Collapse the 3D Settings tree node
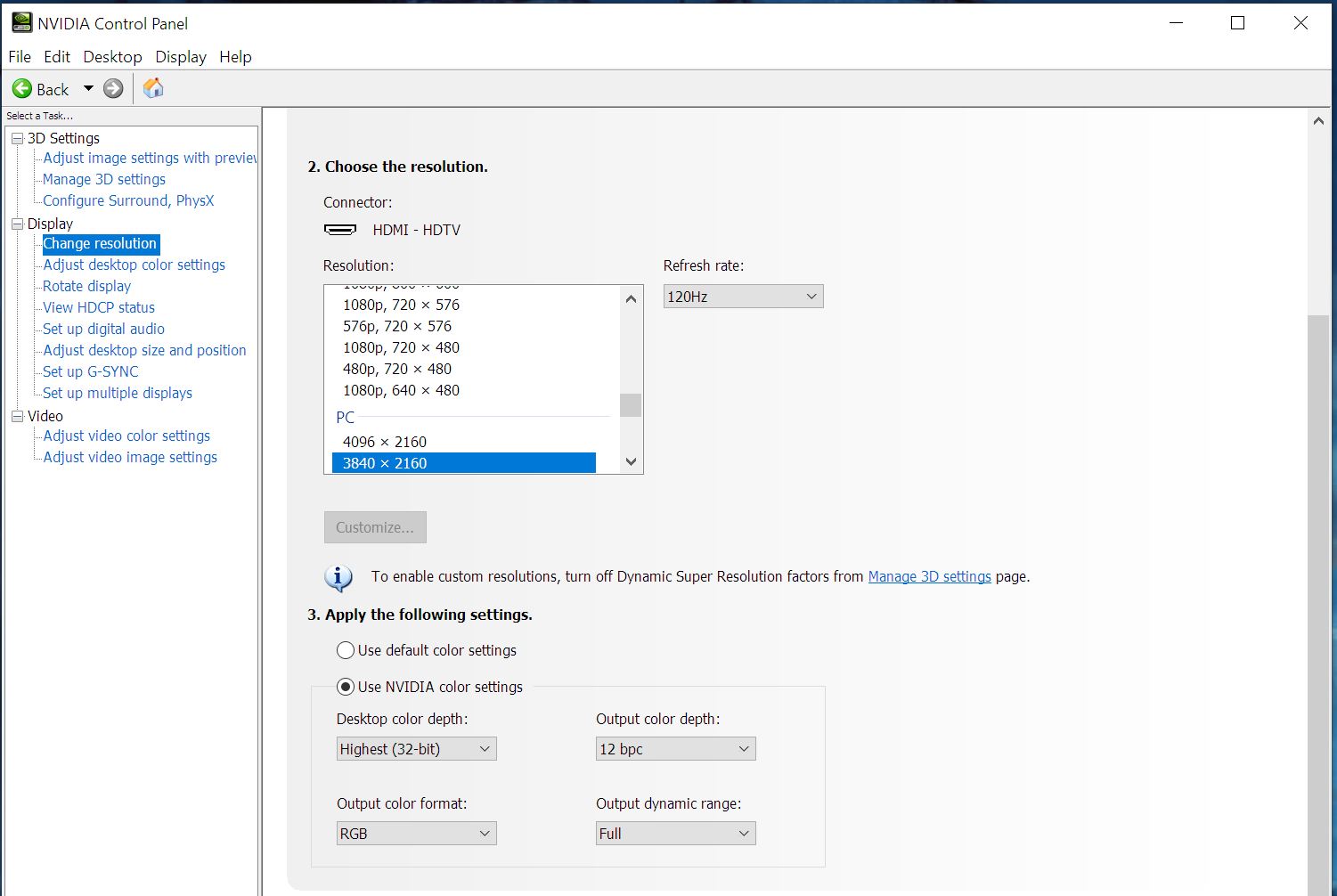1337x896 pixels. click(x=17, y=138)
